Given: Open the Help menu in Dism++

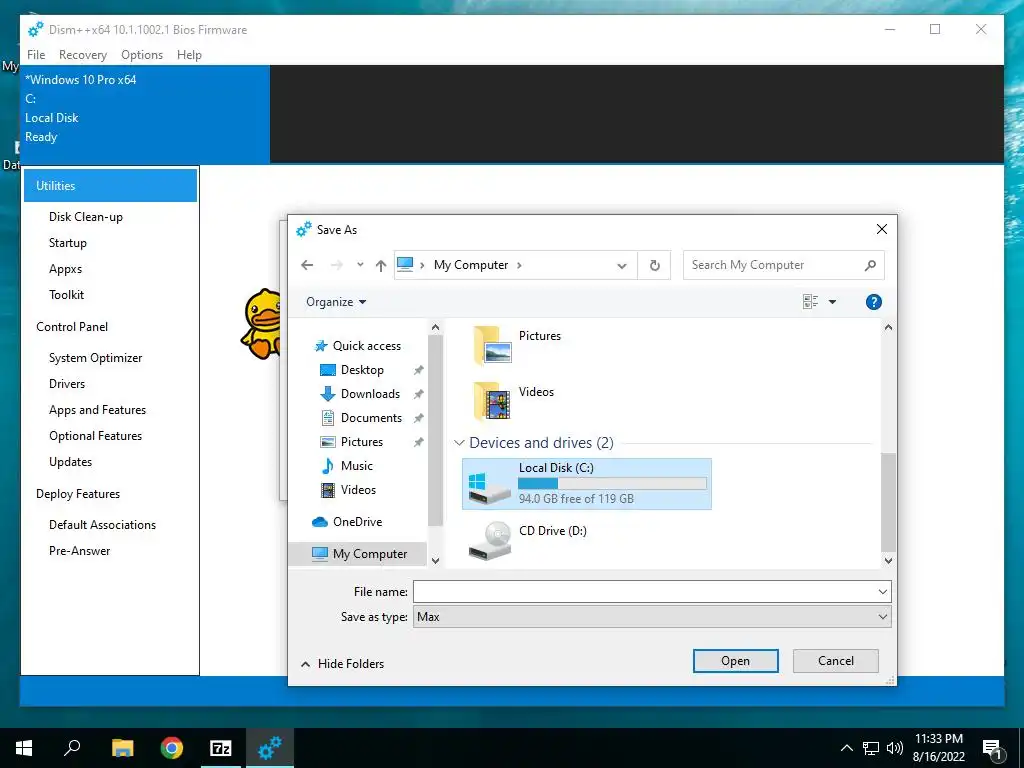Looking at the screenshot, I should click(189, 55).
